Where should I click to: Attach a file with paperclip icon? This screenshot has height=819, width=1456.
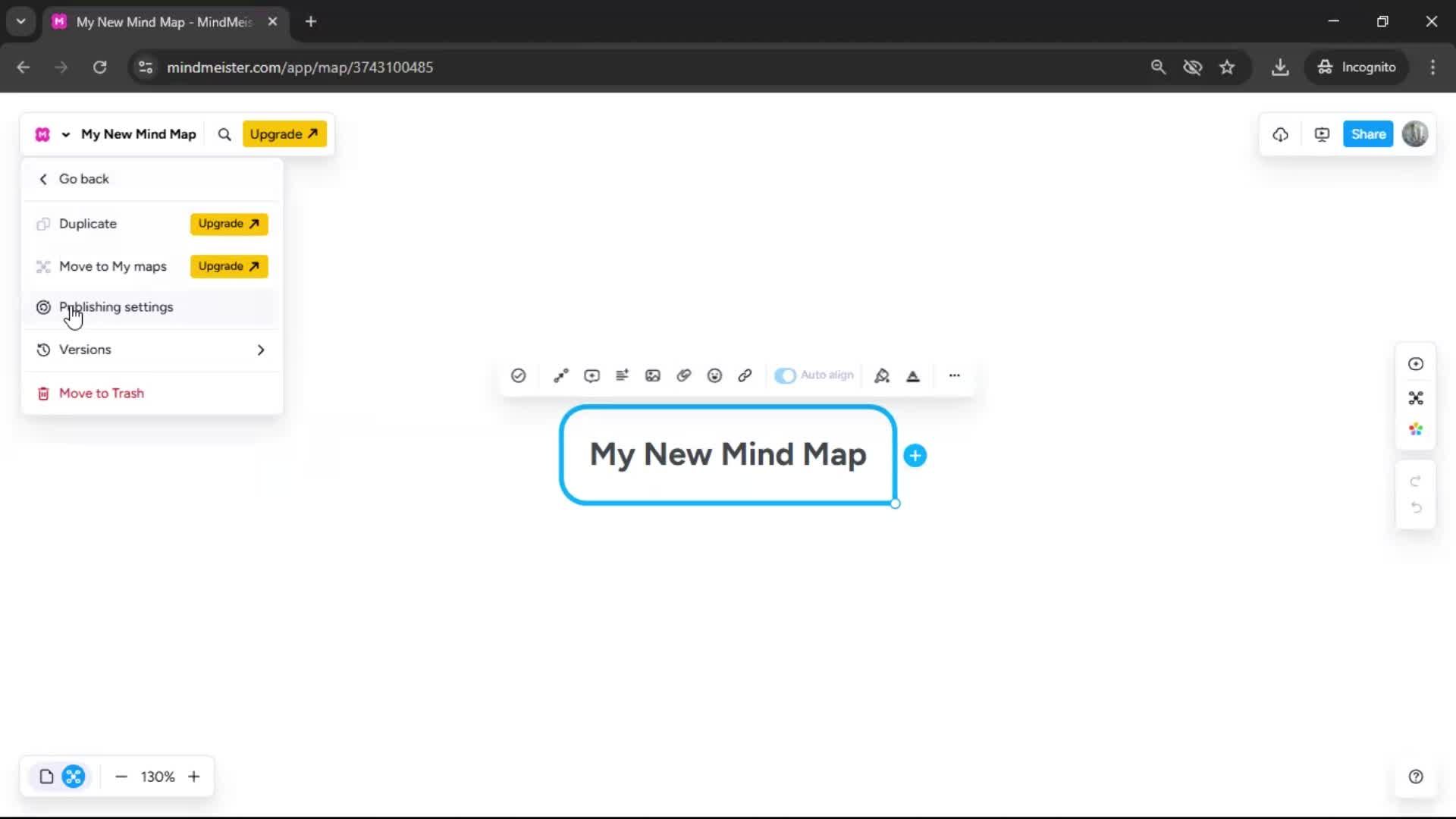(684, 375)
